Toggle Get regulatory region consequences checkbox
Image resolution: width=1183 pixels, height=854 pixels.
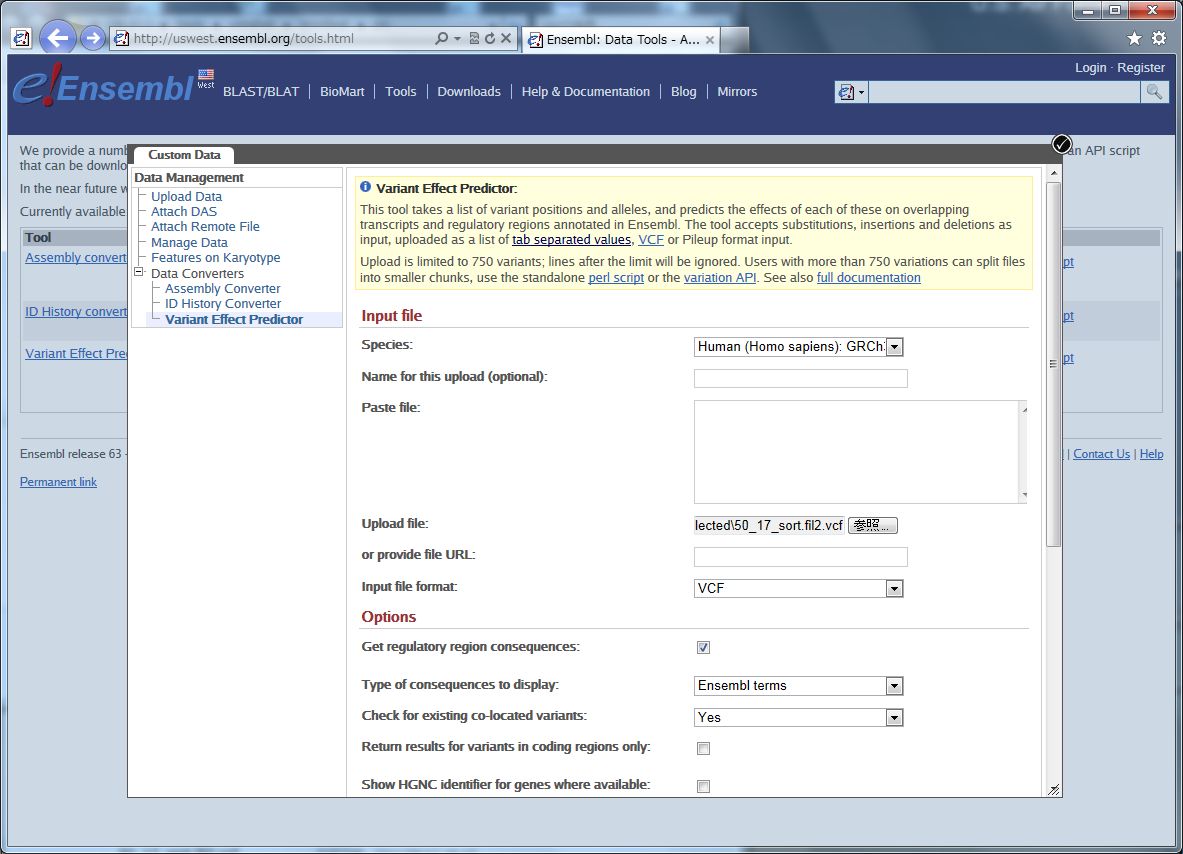pos(703,647)
